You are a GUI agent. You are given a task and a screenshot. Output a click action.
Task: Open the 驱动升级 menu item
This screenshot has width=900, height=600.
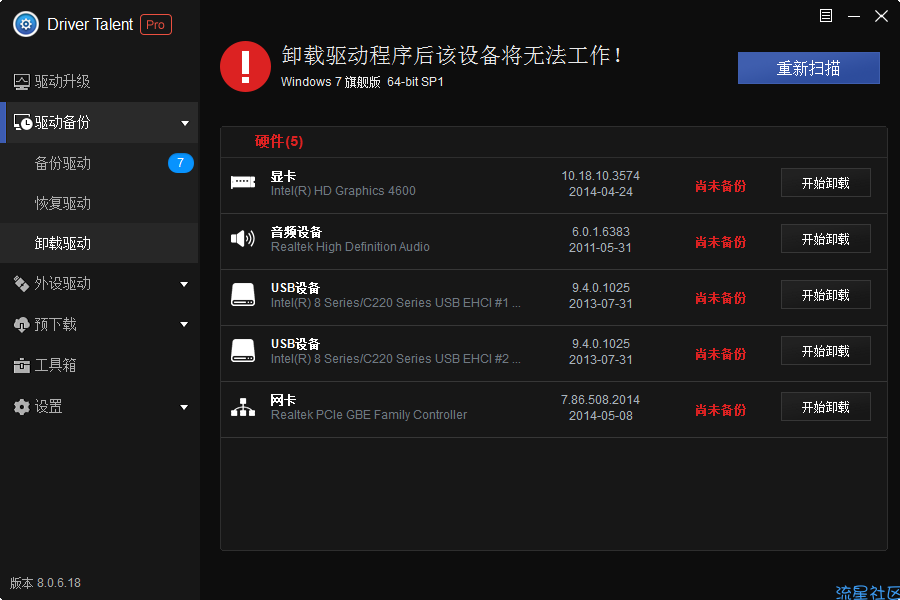99,82
